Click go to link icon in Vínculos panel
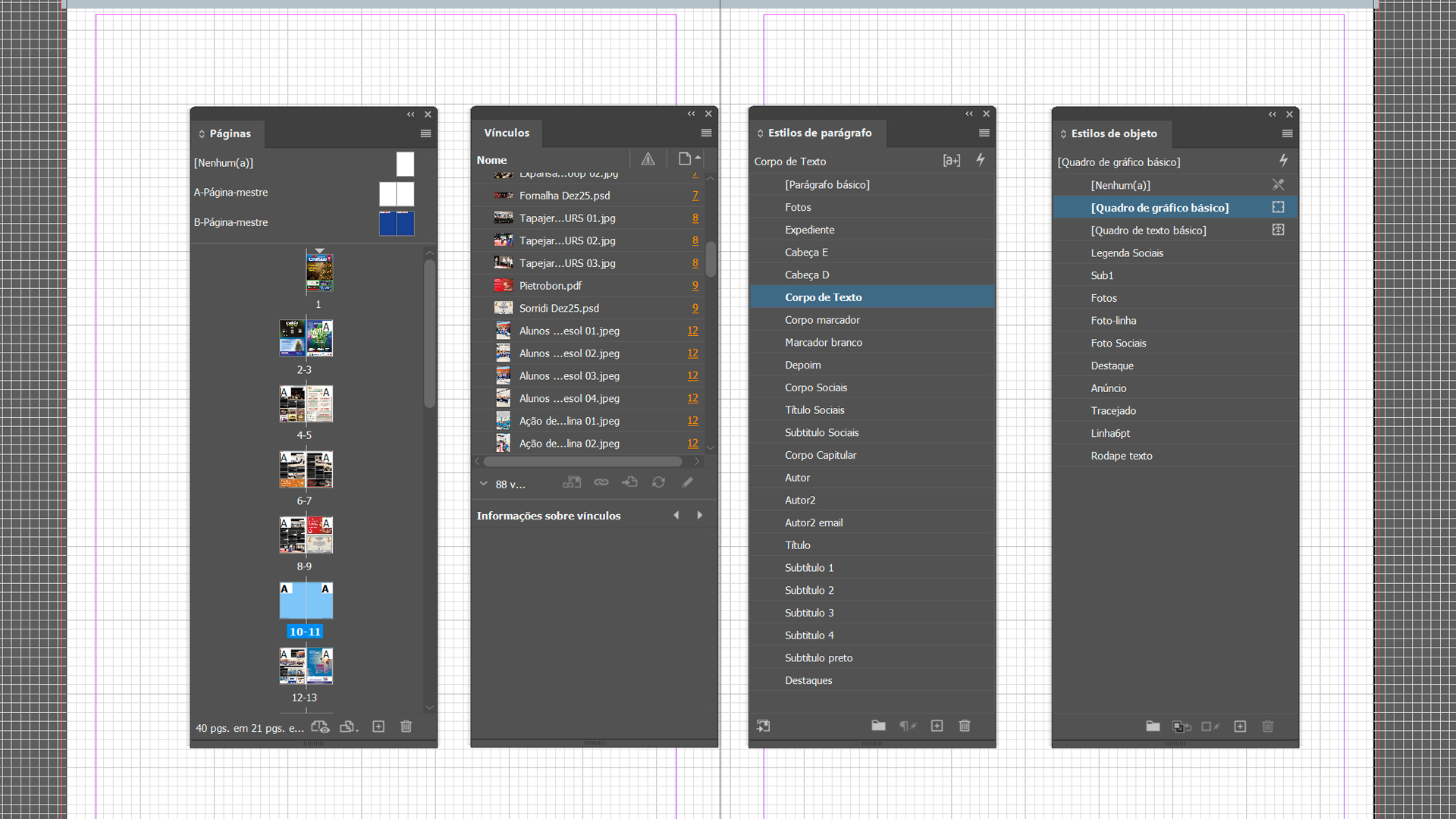Viewport: 1456px width, 819px height. pyautogui.click(x=629, y=482)
